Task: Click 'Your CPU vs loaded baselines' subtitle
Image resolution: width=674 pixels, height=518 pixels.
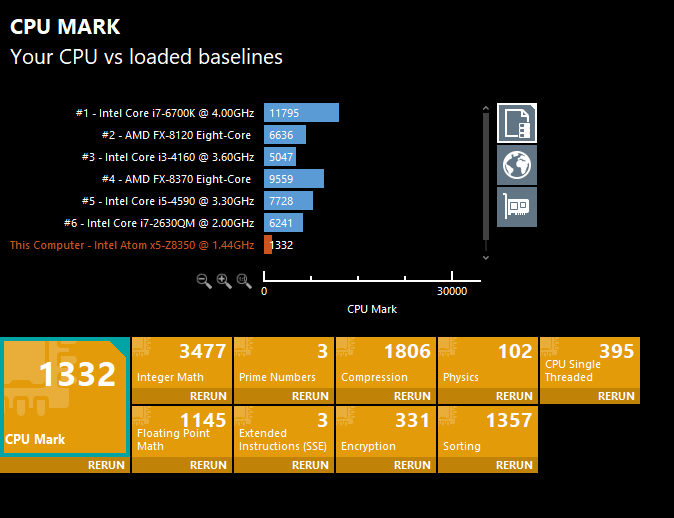Action: point(146,57)
